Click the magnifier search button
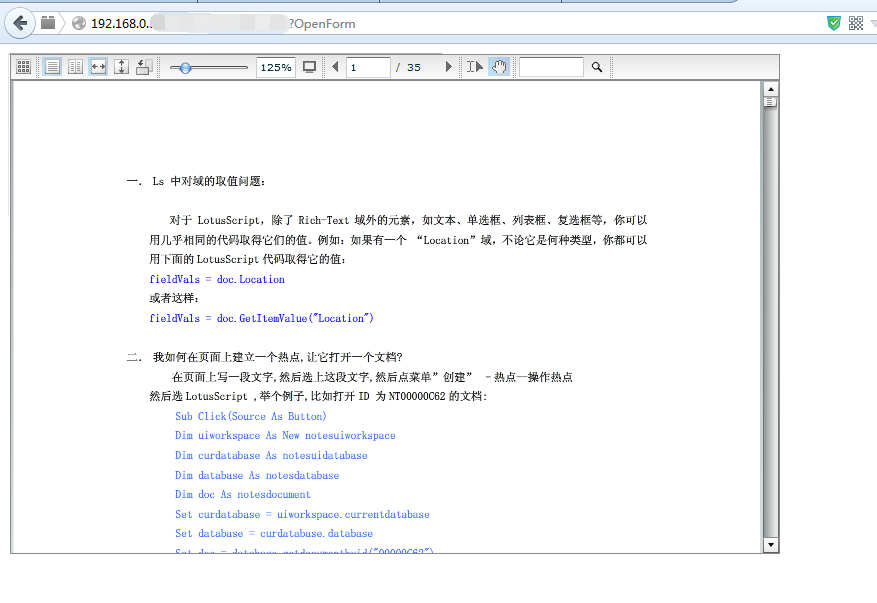Image resolution: width=877 pixels, height=603 pixels. (597, 67)
